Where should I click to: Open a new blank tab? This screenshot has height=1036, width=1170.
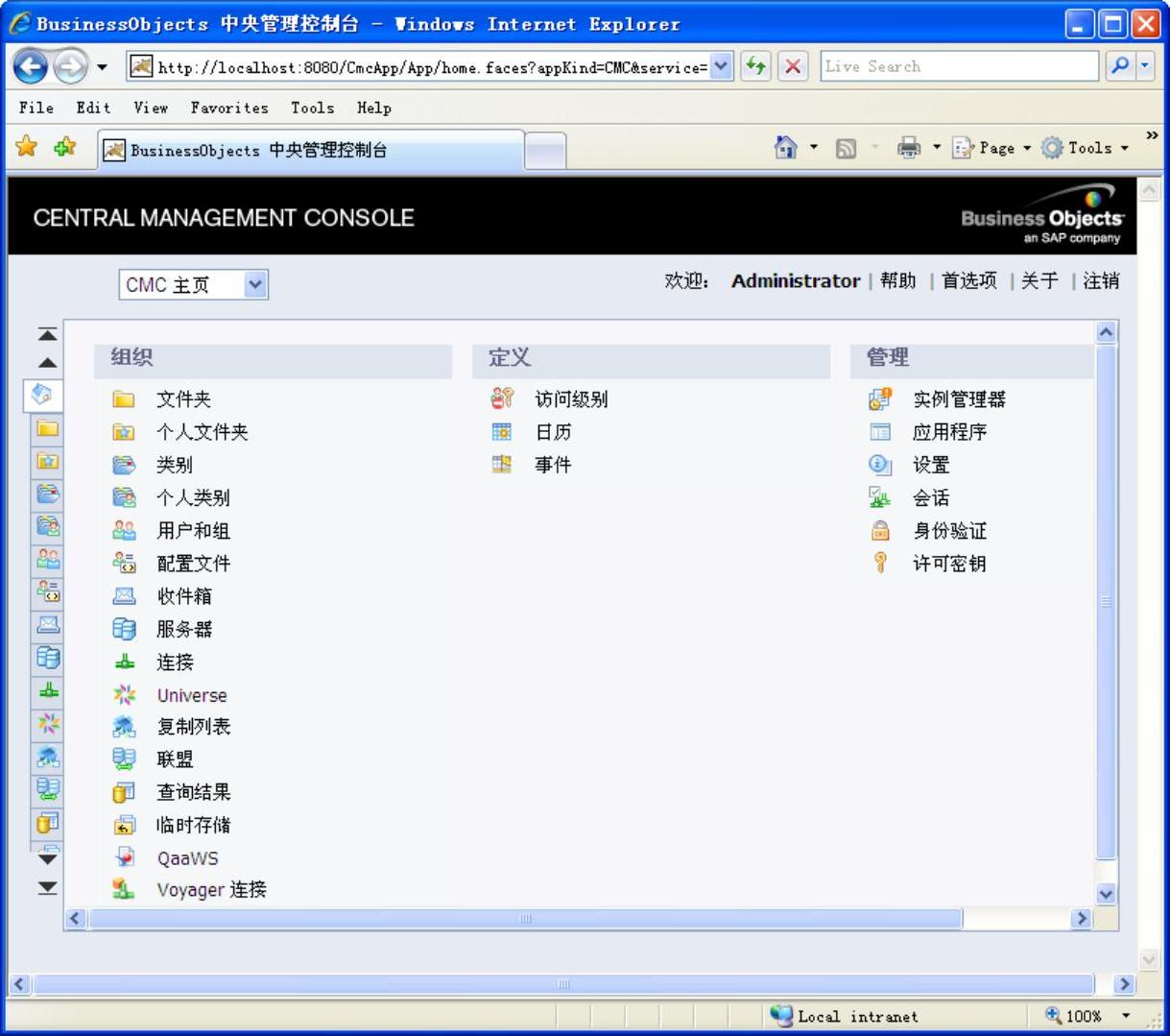click(545, 152)
